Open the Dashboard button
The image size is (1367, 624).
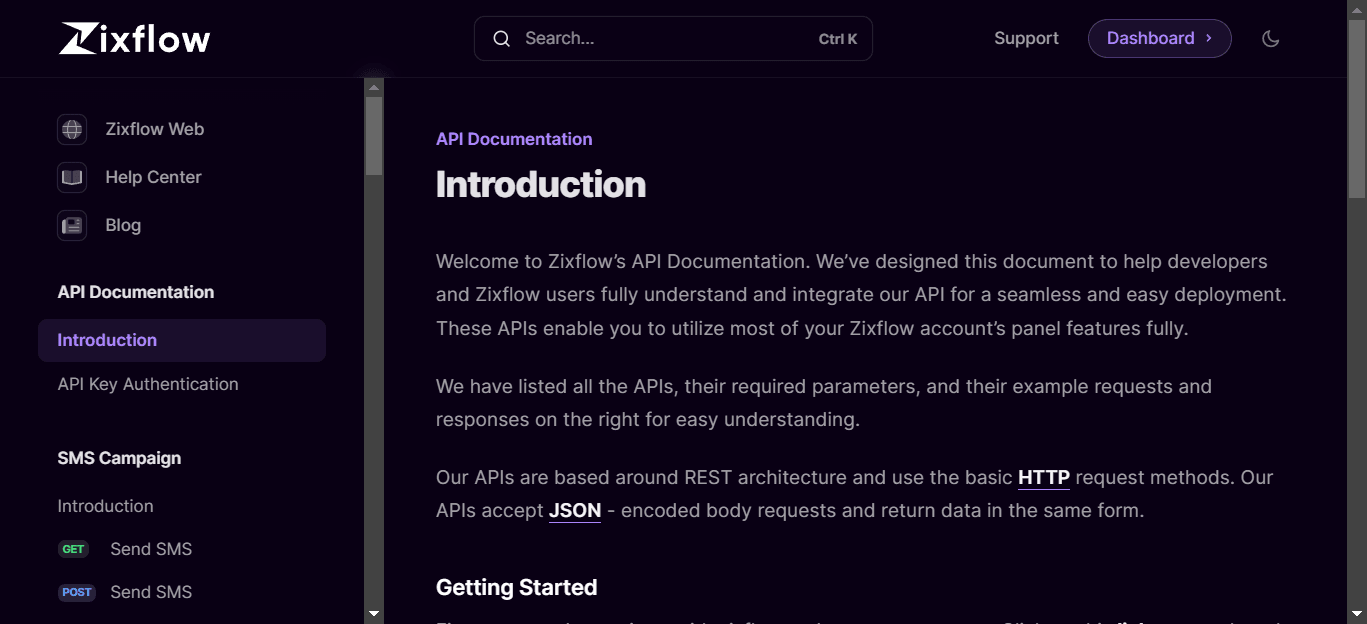click(x=1150, y=38)
